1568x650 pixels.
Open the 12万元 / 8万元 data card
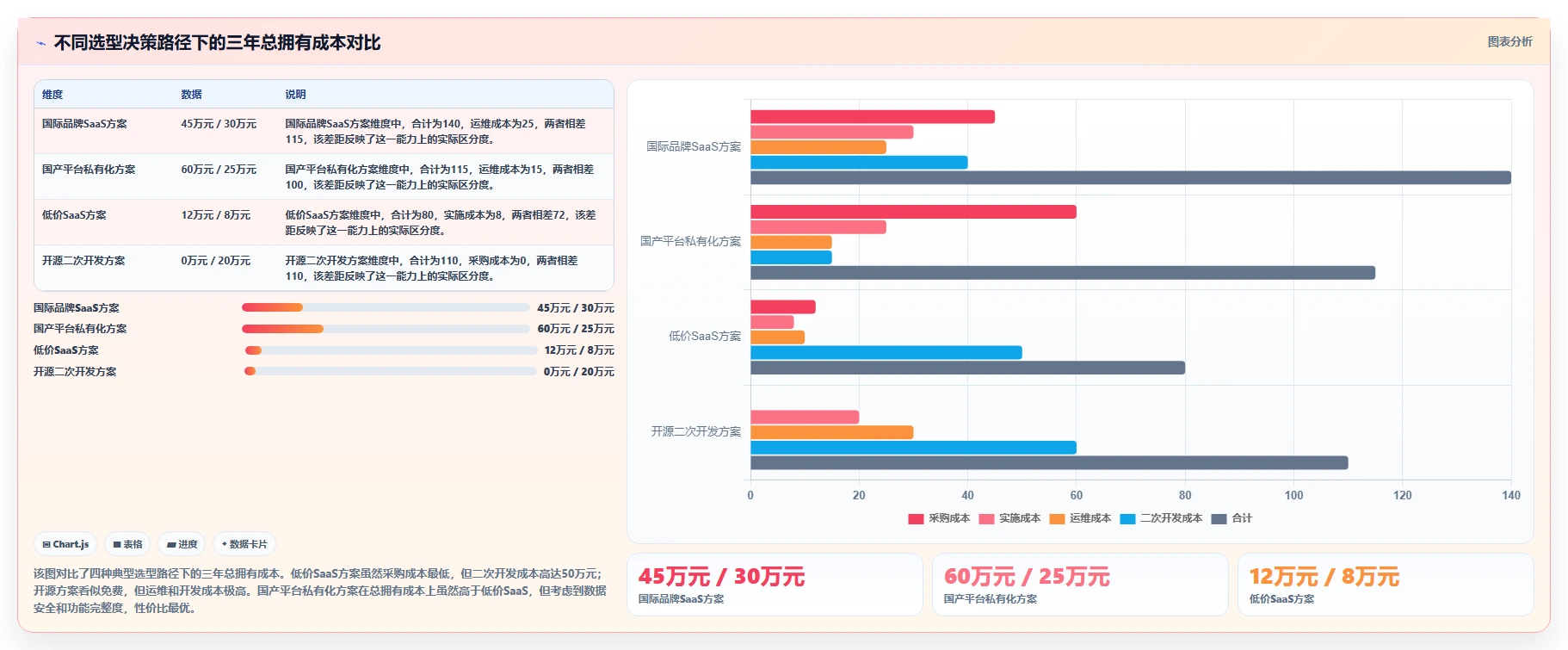coord(1386,585)
